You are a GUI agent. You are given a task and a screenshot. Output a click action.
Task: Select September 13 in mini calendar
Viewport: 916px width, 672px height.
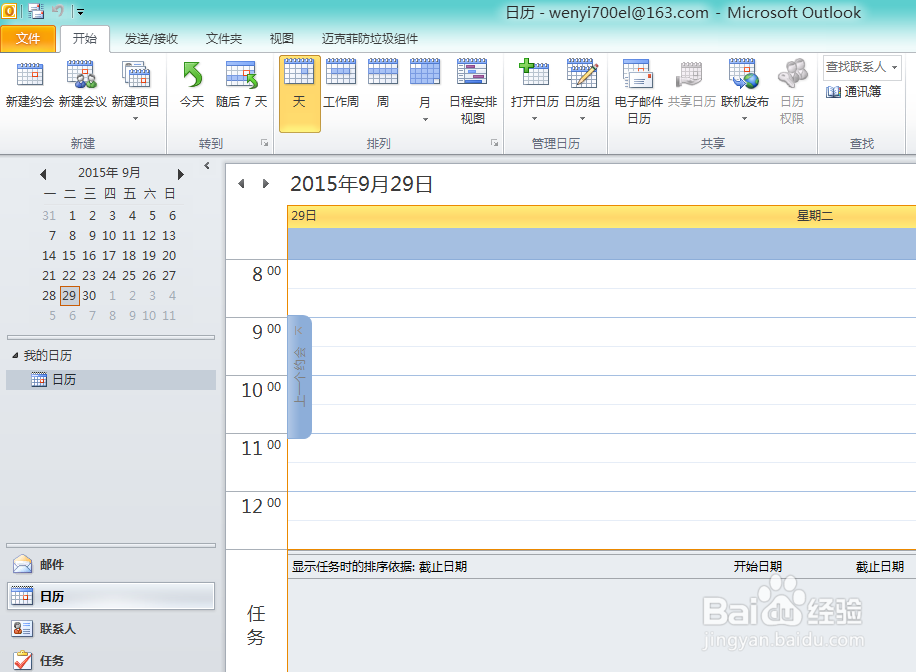click(169, 236)
